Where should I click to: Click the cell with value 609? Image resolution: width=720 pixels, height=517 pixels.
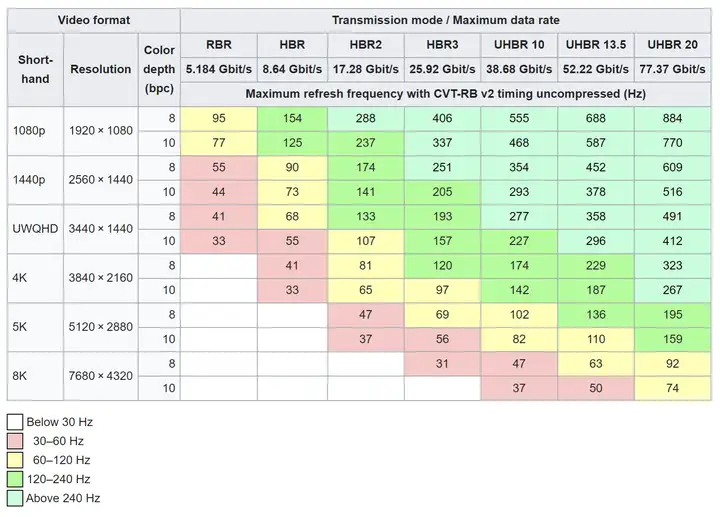[671, 167]
